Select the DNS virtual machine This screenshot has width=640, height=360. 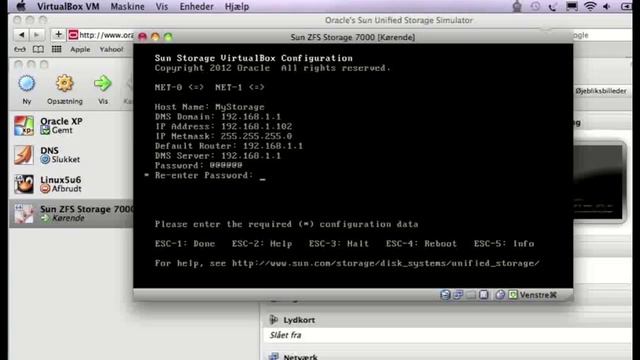[x=71, y=155]
